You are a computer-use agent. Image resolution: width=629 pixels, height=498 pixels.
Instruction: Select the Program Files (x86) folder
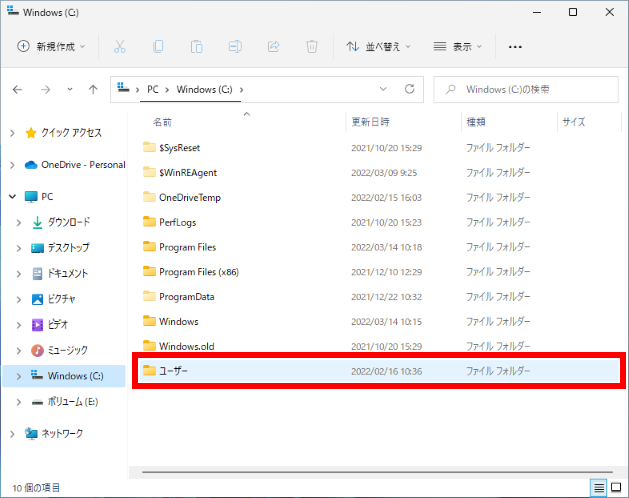point(377,272)
